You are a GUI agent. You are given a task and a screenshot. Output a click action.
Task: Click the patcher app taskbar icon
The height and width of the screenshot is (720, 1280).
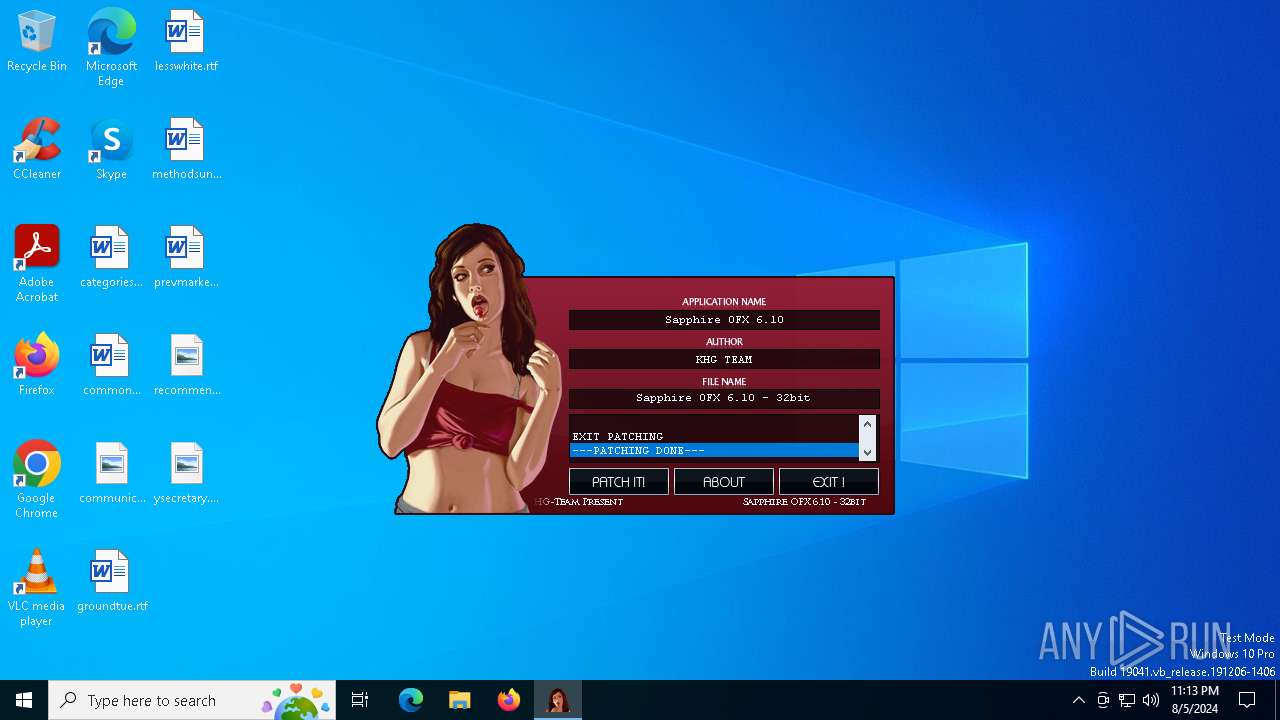click(558, 700)
